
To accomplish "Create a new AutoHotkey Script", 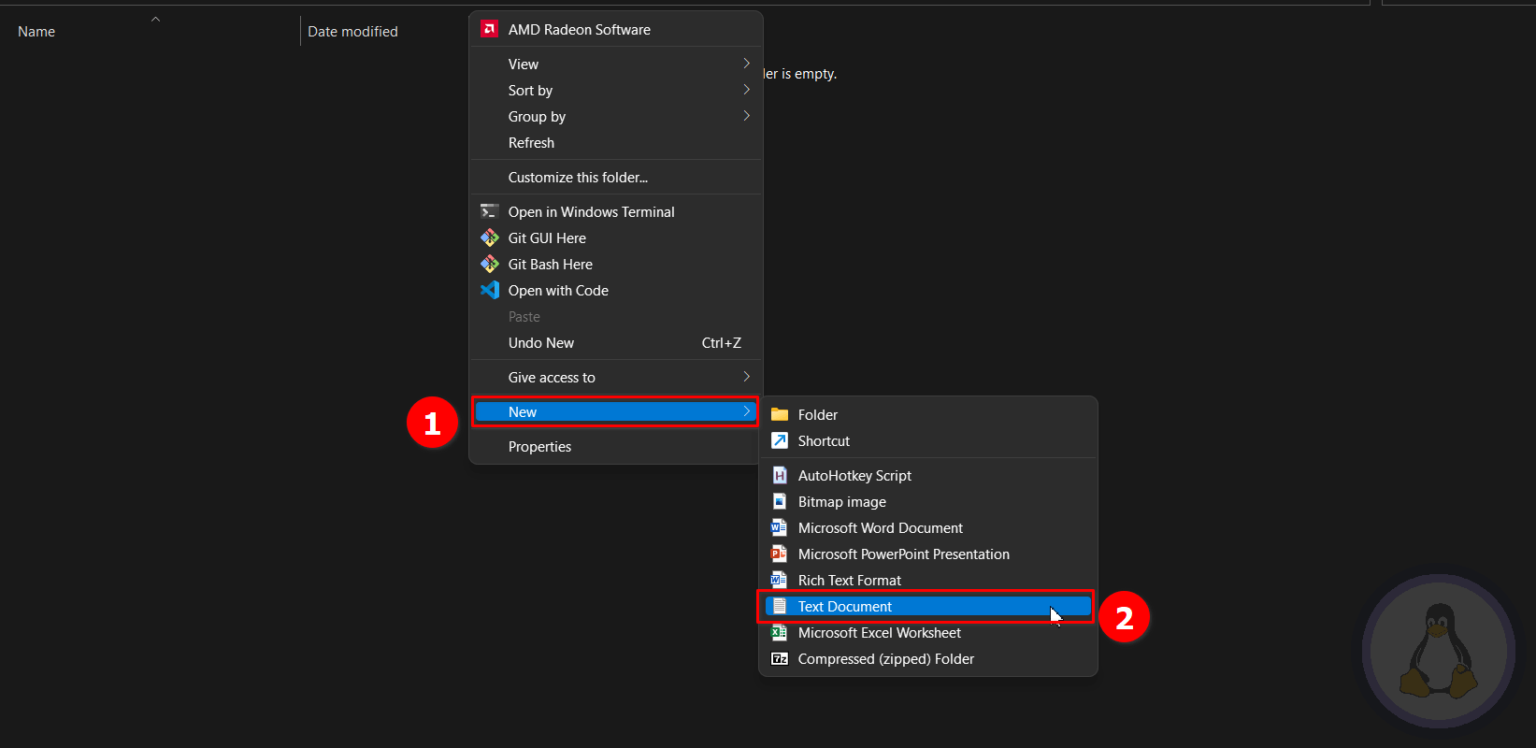I will (x=855, y=475).
